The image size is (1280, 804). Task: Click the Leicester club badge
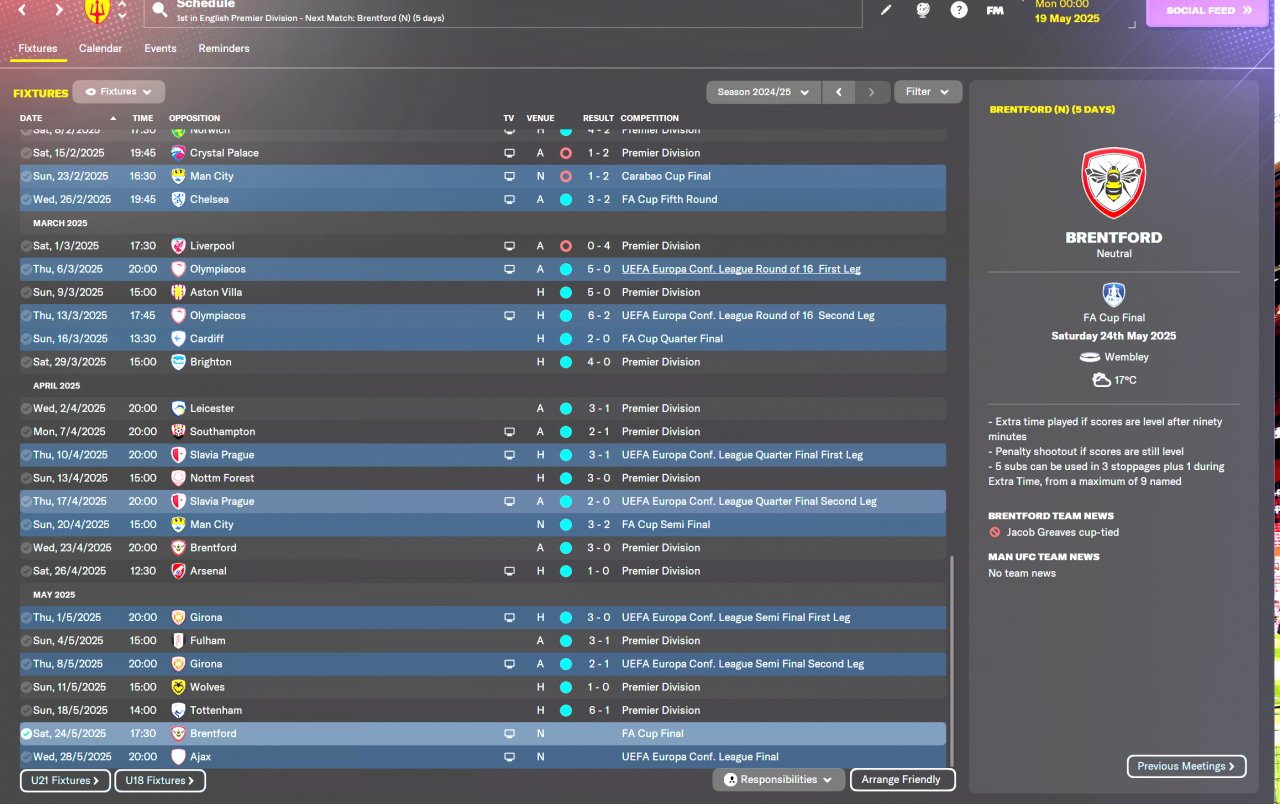(178, 408)
